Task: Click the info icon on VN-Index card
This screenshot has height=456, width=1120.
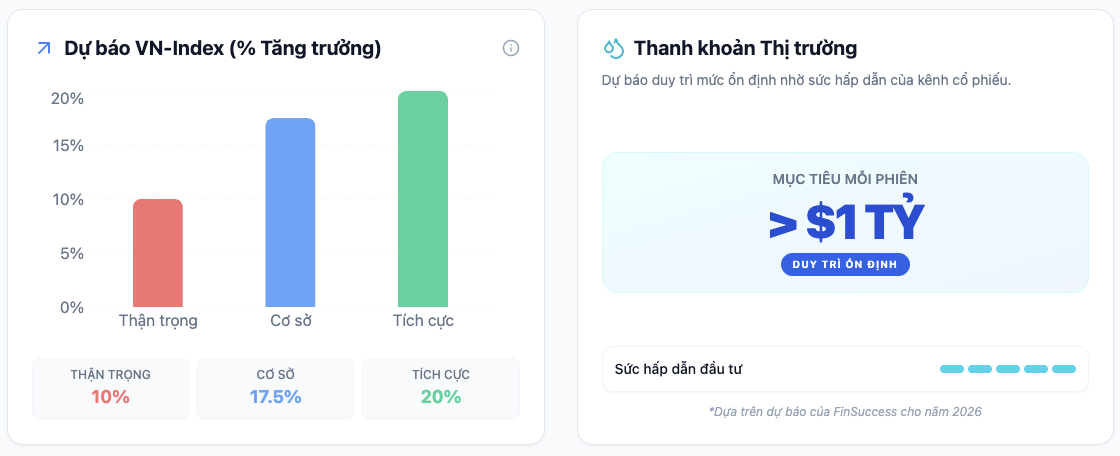Action: tap(511, 48)
